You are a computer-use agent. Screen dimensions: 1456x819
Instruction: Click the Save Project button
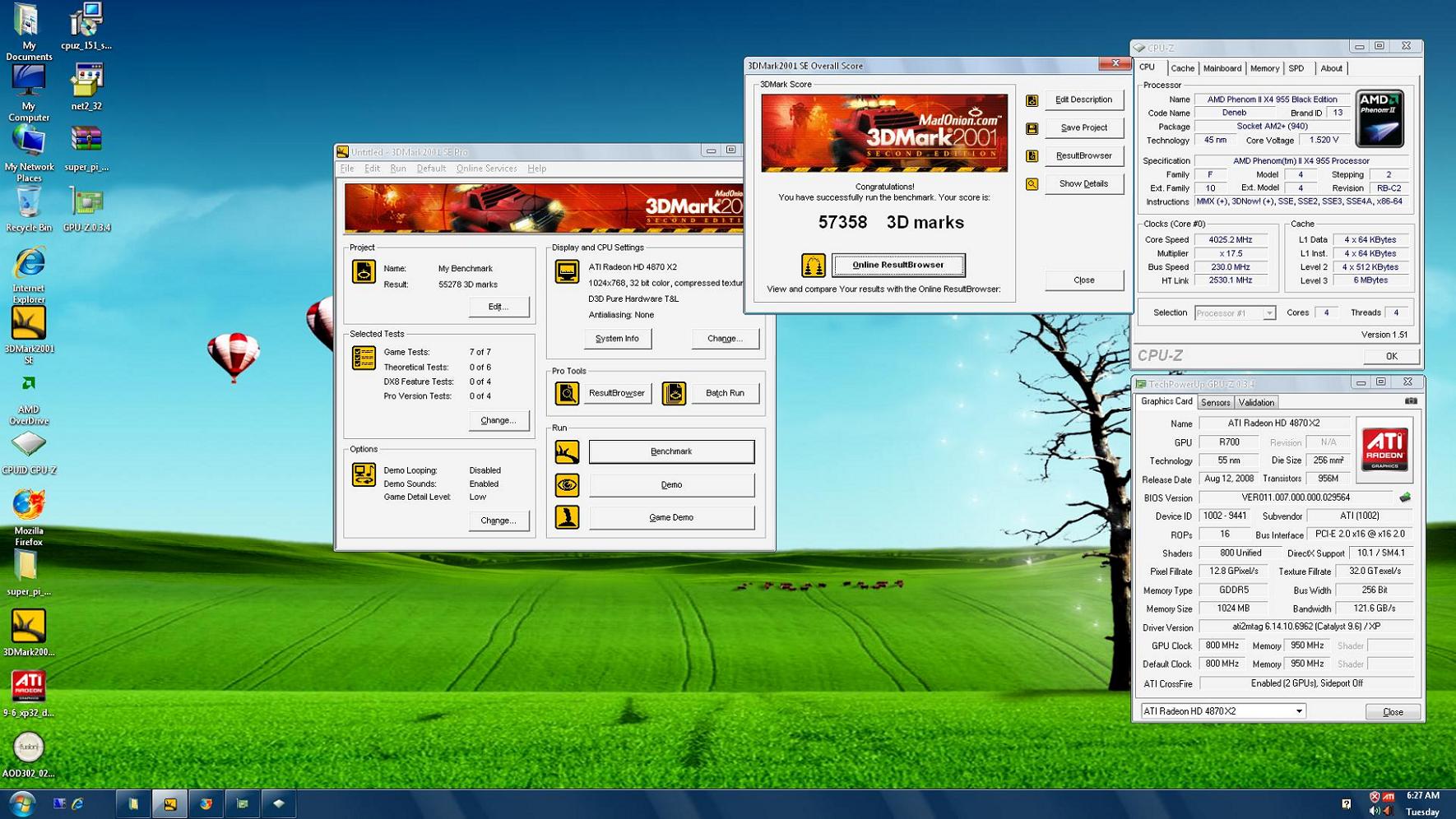click(x=1083, y=127)
